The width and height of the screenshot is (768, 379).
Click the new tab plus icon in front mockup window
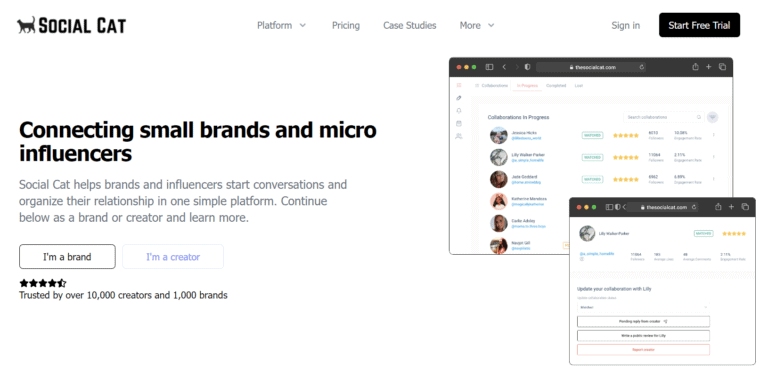[731, 207]
